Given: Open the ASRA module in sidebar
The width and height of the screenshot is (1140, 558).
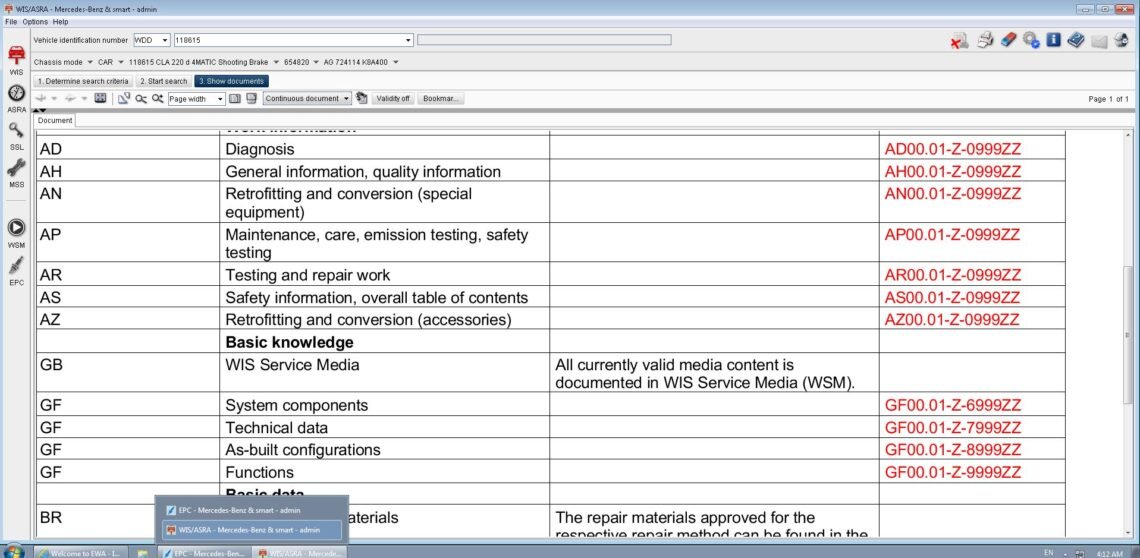Looking at the screenshot, I should click(16, 99).
